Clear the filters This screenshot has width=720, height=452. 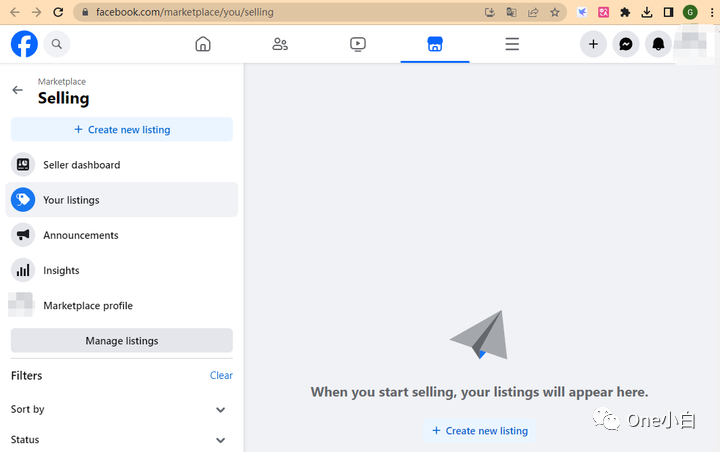pos(221,375)
